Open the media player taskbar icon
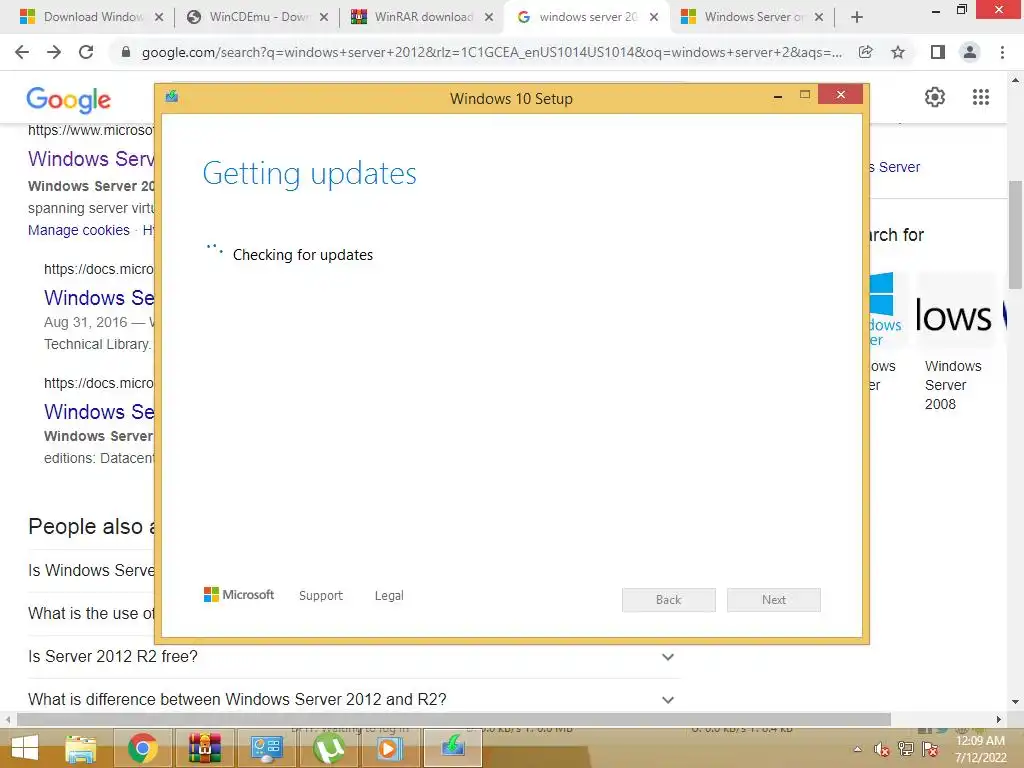The width and height of the screenshot is (1024, 768). pos(389,748)
